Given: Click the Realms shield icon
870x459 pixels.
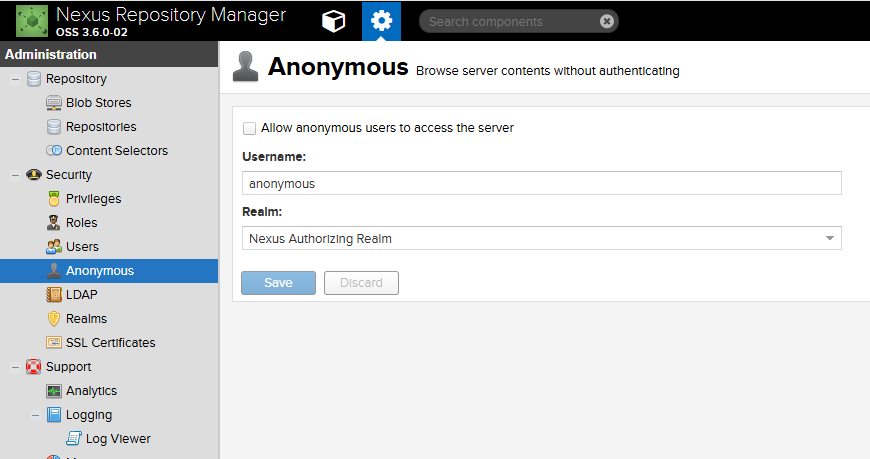Looking at the screenshot, I should coord(54,319).
